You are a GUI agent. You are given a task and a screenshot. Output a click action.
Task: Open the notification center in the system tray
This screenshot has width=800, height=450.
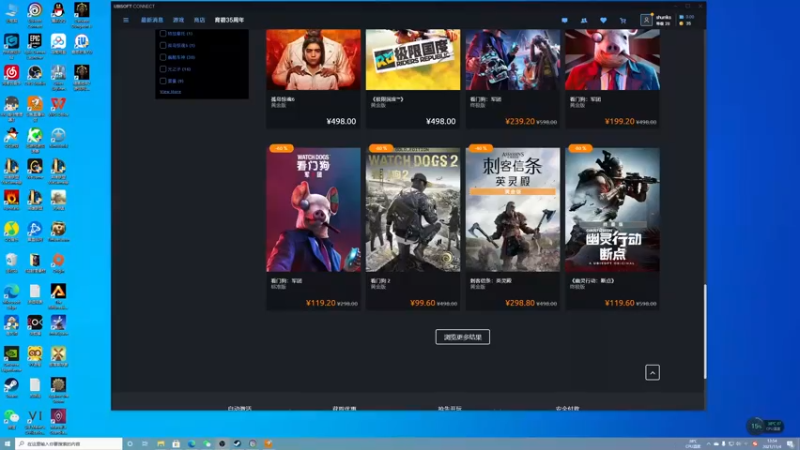790,444
